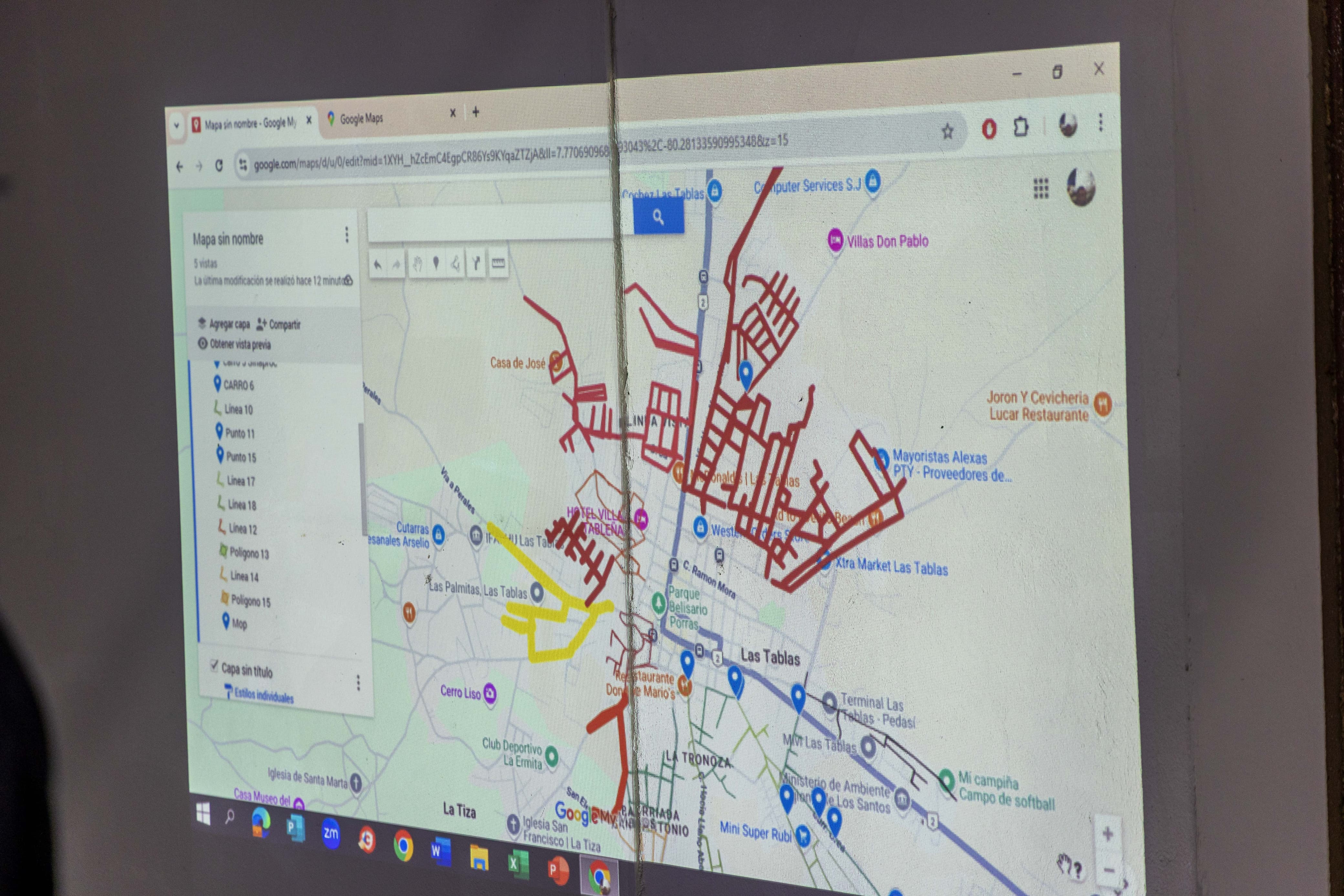Click the Mapa sin nombre title

pyautogui.click(x=228, y=239)
